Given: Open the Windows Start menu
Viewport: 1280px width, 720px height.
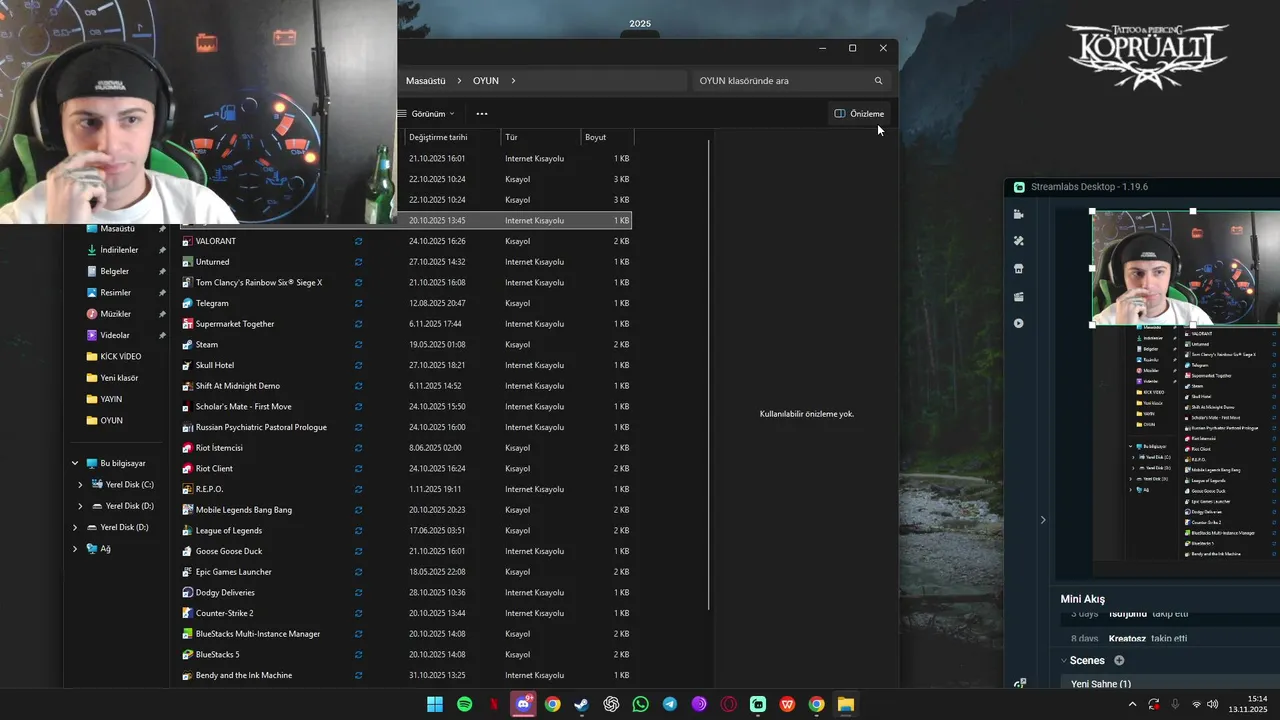Looking at the screenshot, I should point(435,704).
